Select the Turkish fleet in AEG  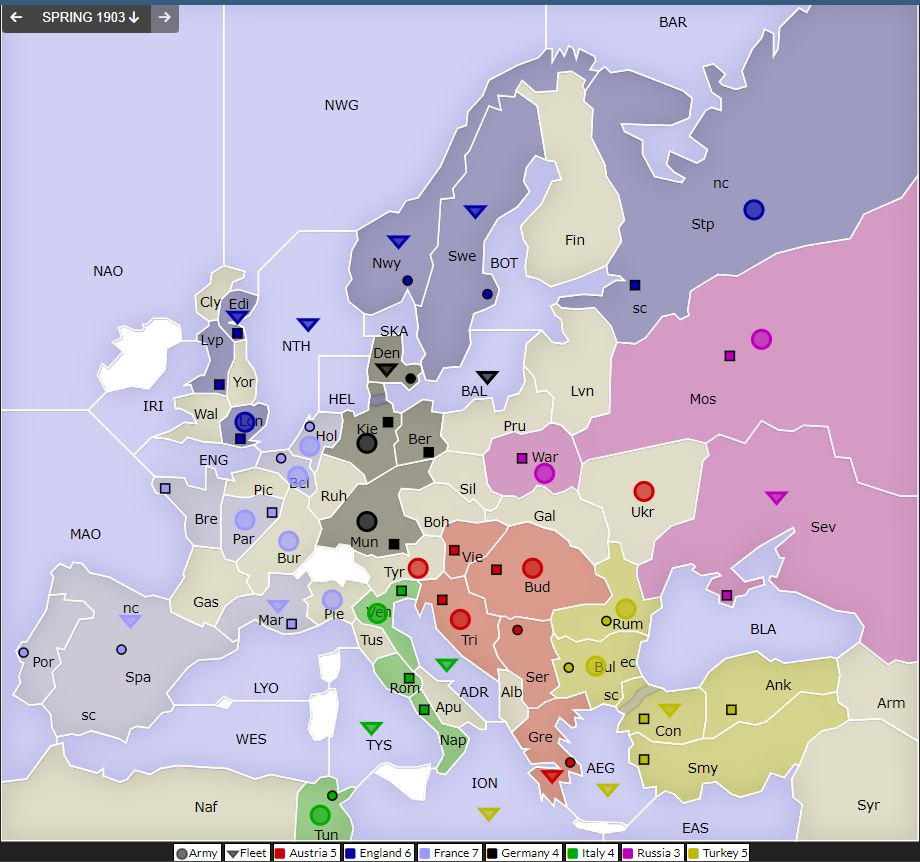pos(608,790)
